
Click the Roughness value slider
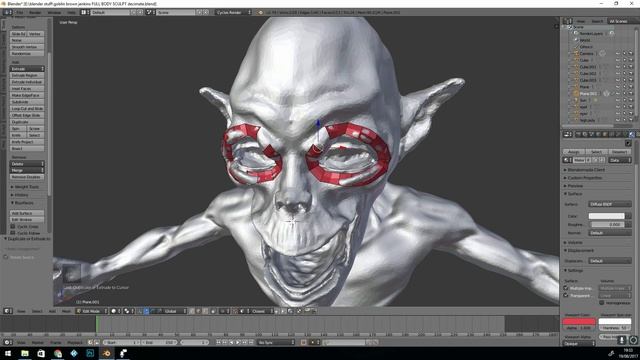coord(607,224)
